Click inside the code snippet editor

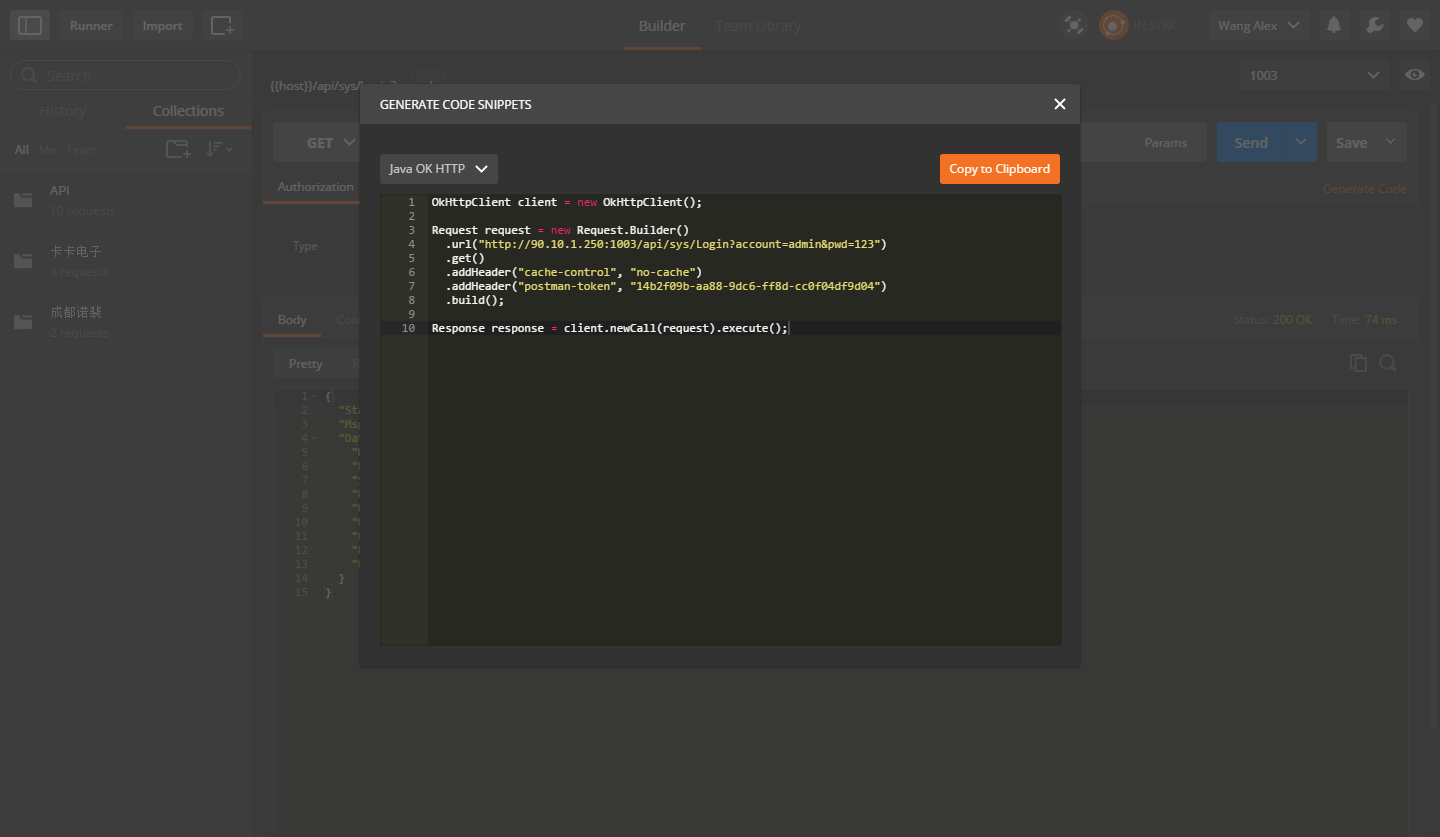coord(744,480)
